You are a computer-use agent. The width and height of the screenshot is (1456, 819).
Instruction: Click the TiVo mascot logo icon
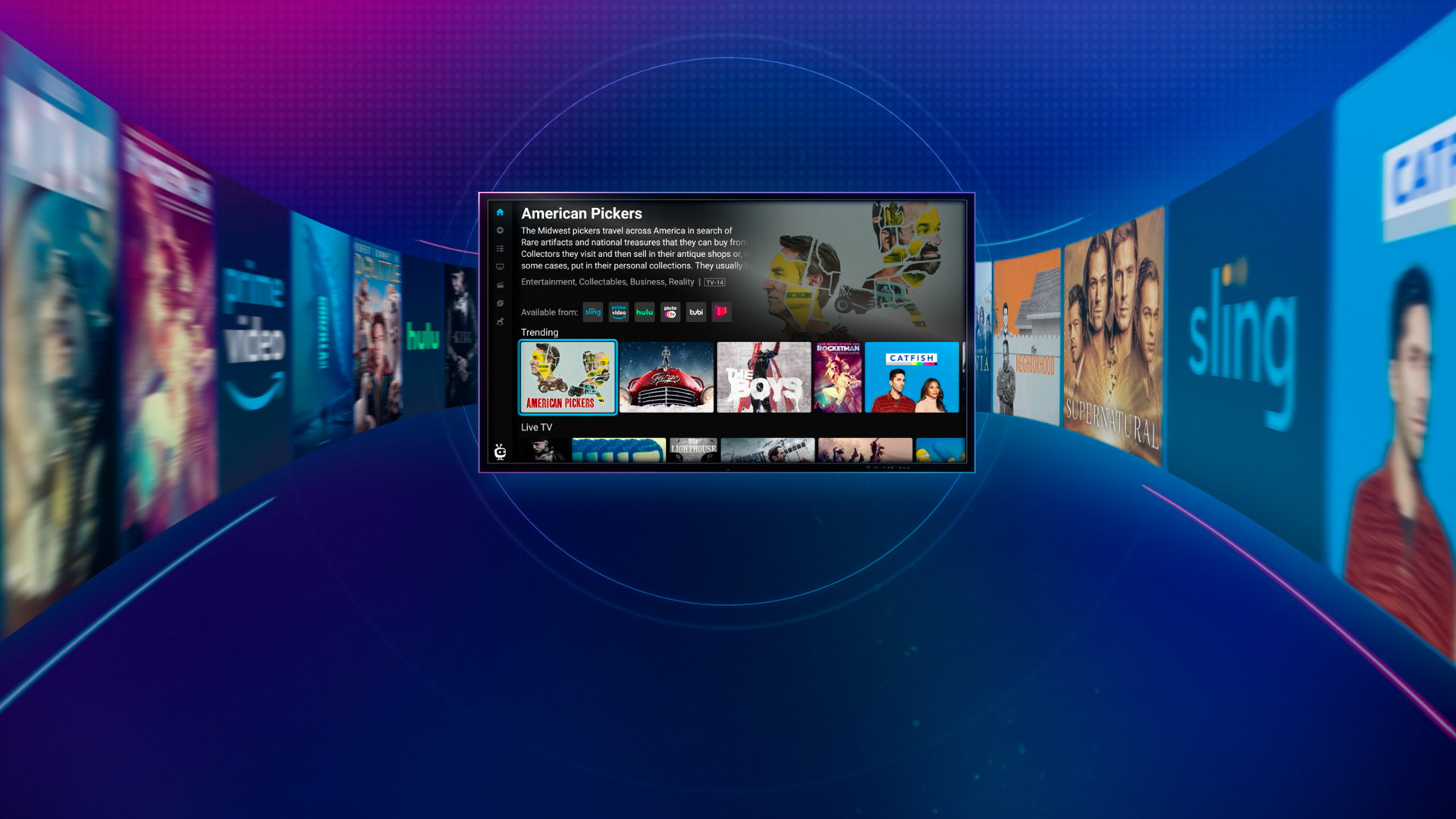click(x=500, y=452)
